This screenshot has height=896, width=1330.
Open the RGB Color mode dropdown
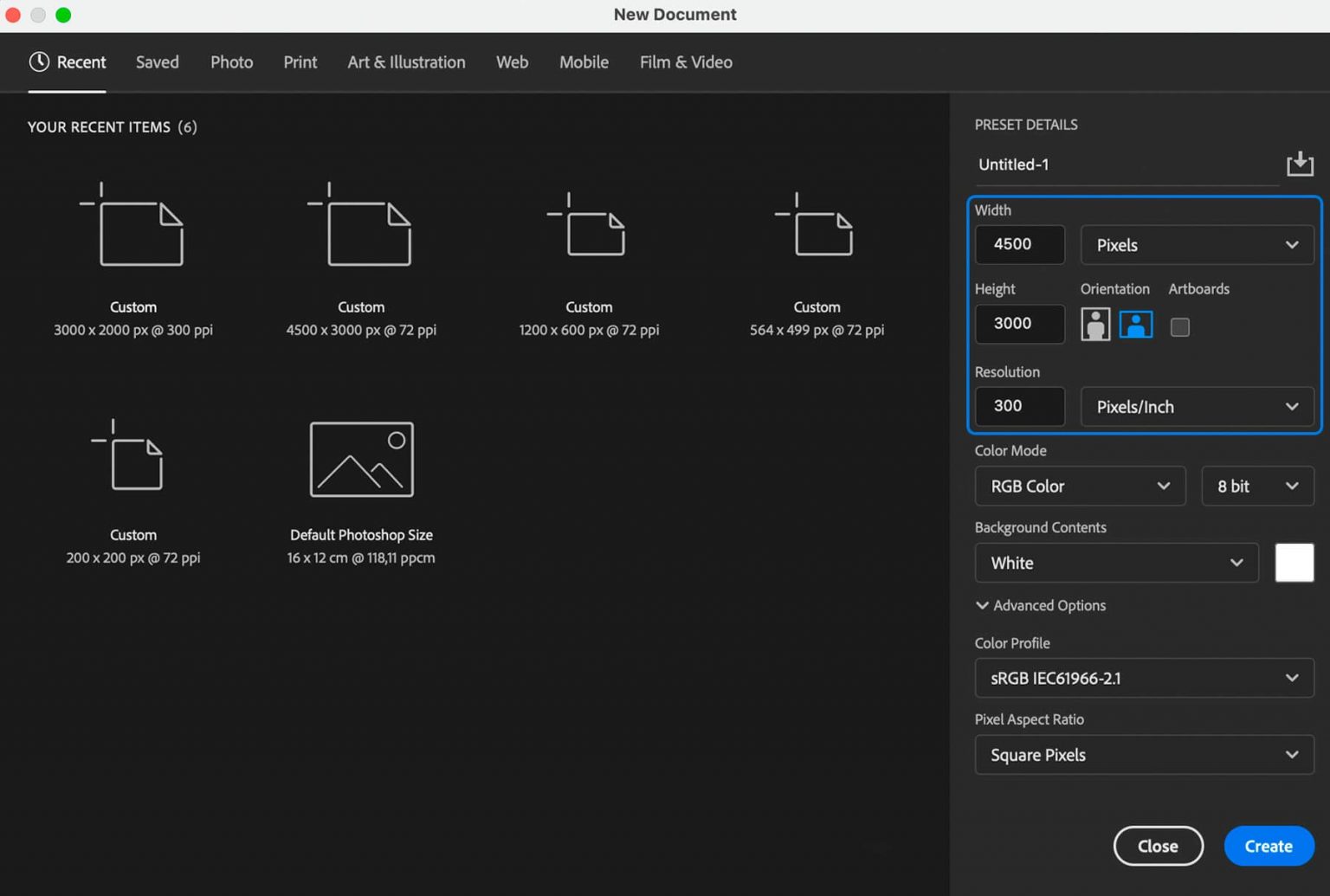[1080, 487]
